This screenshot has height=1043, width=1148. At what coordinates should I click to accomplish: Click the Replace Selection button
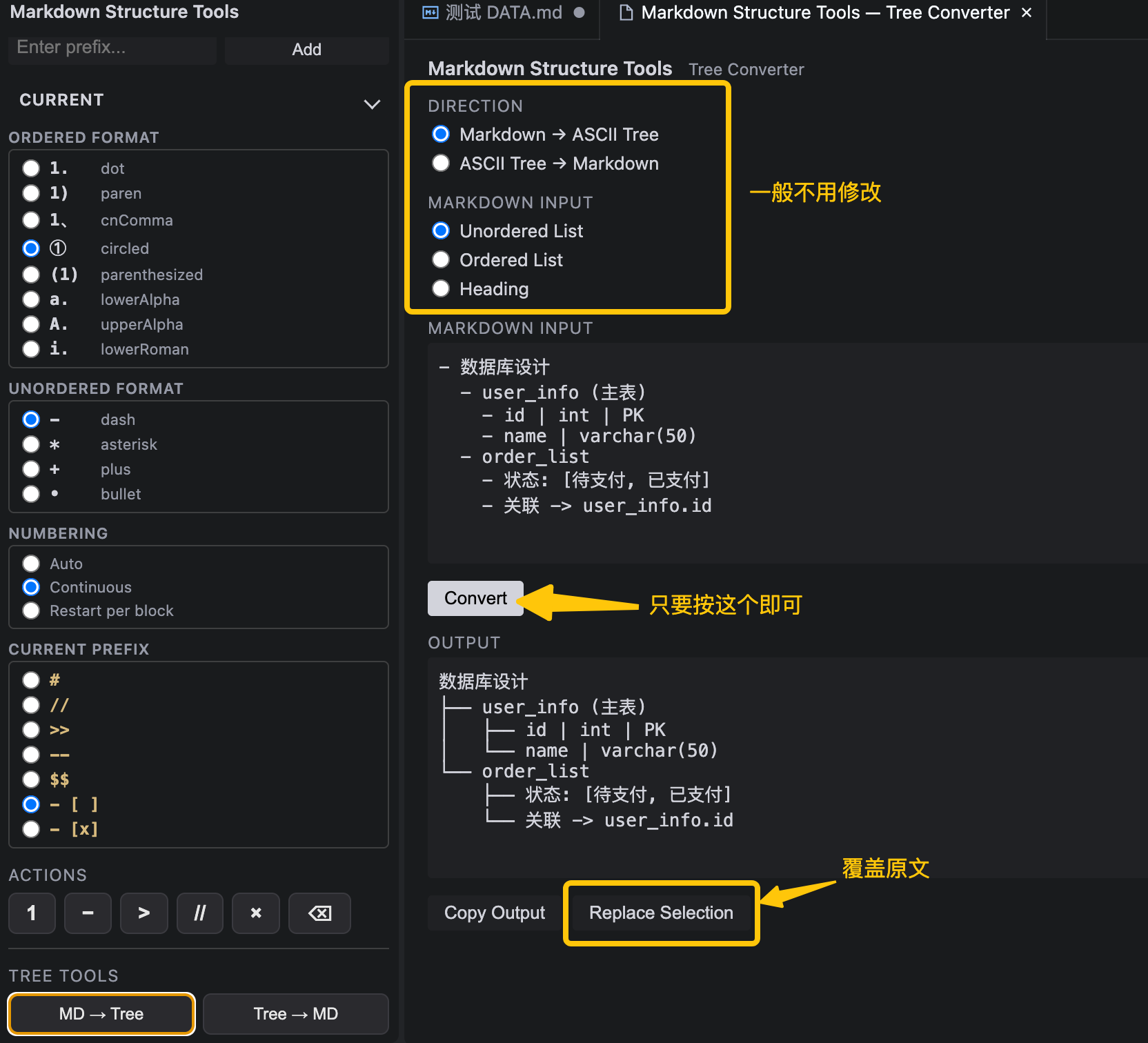(661, 913)
